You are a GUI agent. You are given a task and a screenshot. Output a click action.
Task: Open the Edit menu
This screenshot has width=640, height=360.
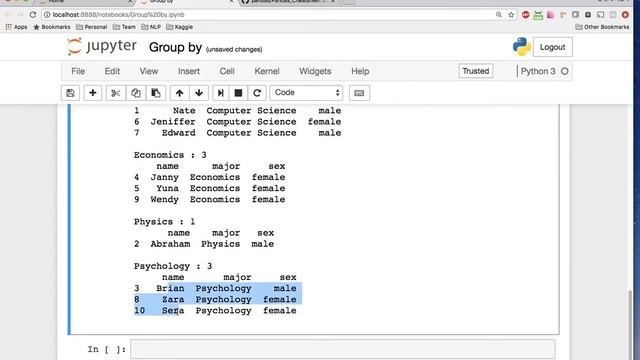coord(112,71)
